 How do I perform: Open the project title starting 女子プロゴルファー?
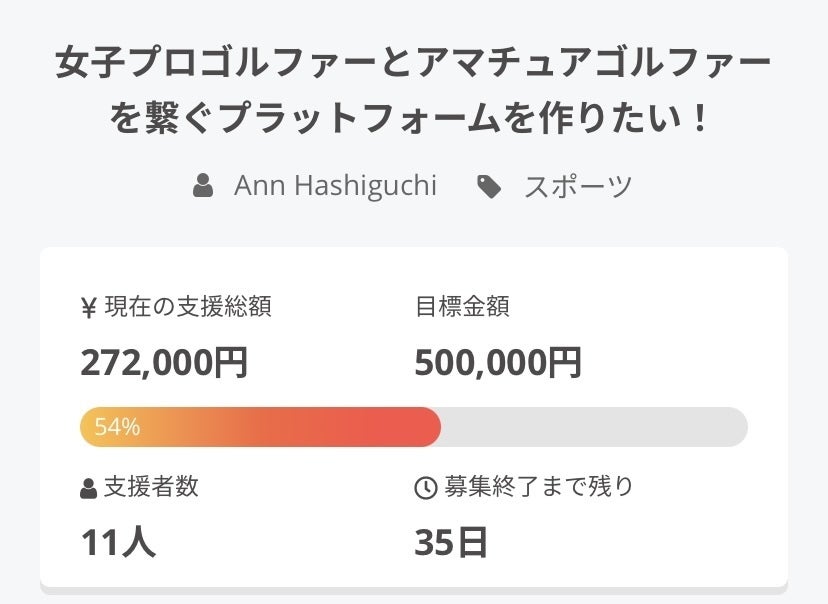click(413, 67)
